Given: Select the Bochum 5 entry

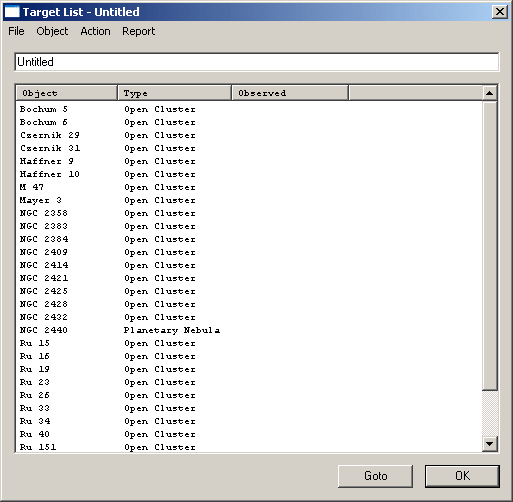Looking at the screenshot, I should (x=249, y=109).
